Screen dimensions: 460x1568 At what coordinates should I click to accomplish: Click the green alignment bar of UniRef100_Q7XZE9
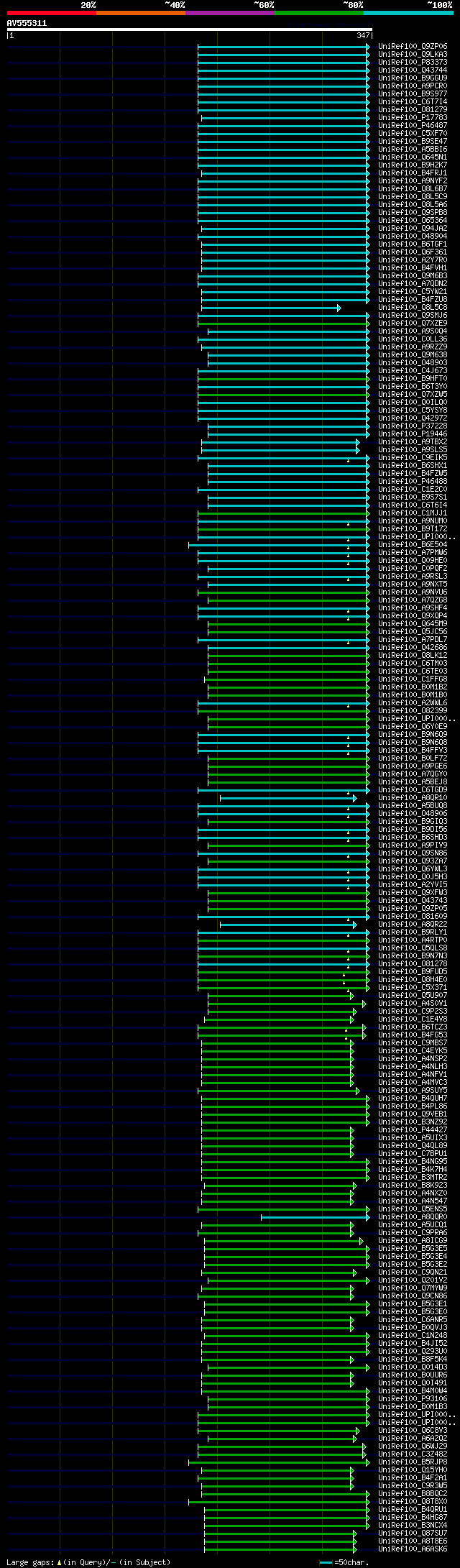[284, 324]
